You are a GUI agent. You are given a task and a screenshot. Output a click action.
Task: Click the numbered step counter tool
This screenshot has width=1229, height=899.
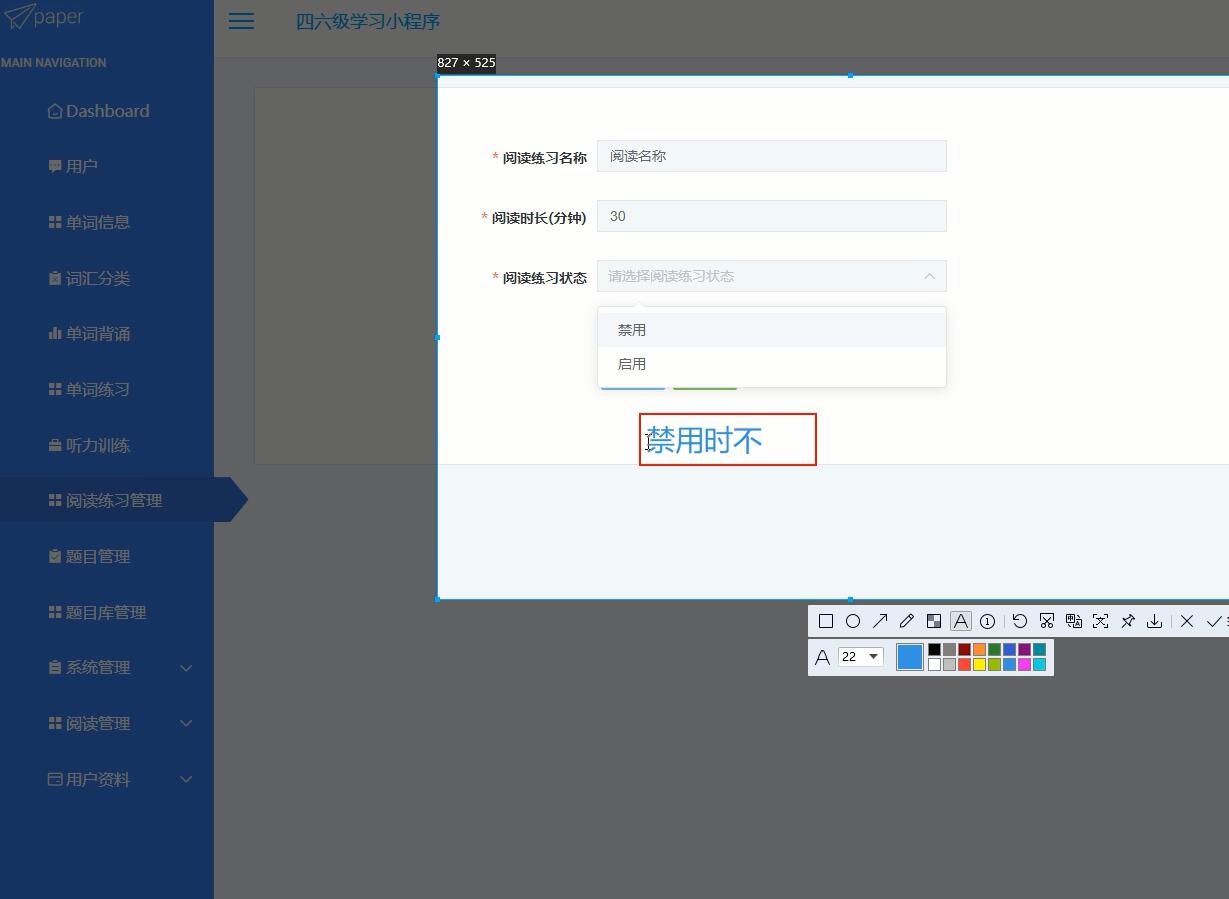987,620
